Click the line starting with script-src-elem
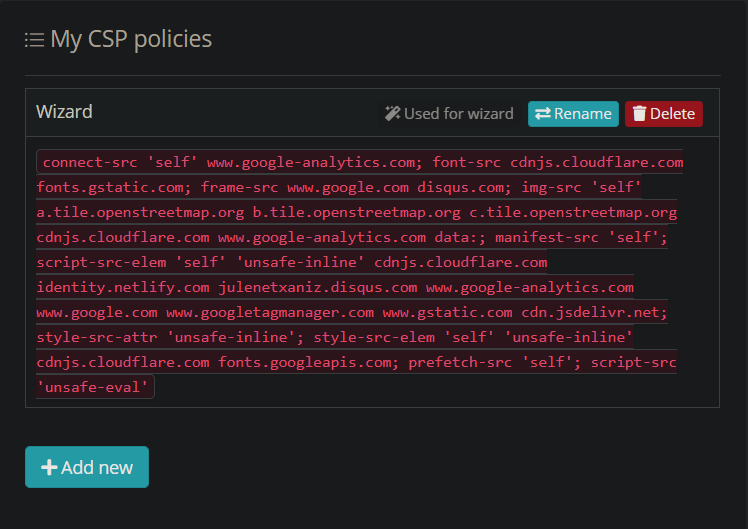Screen dimensions: 748x529 [292, 262]
